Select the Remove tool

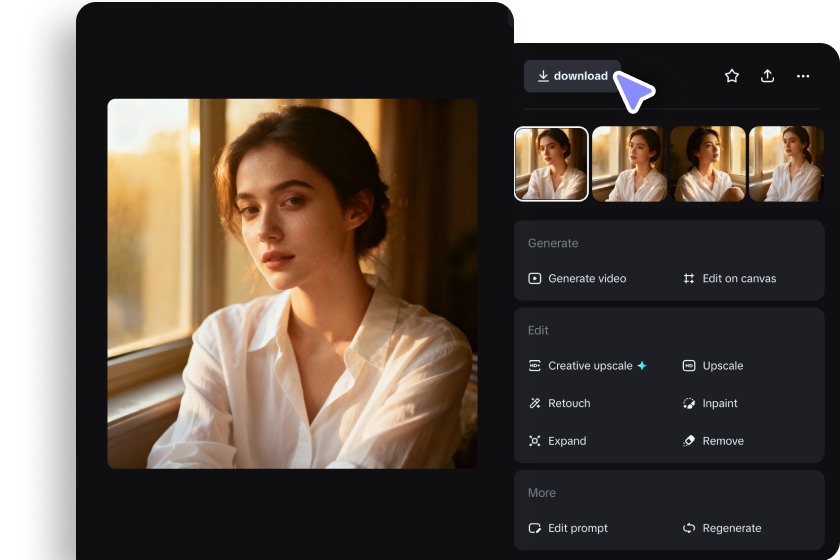tap(713, 441)
